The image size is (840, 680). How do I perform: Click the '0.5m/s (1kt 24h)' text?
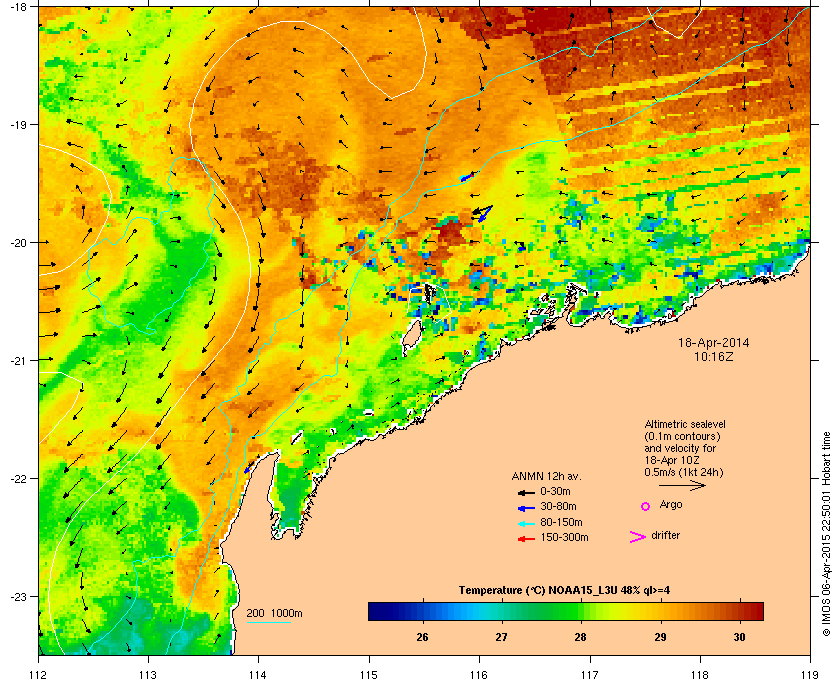click(684, 473)
